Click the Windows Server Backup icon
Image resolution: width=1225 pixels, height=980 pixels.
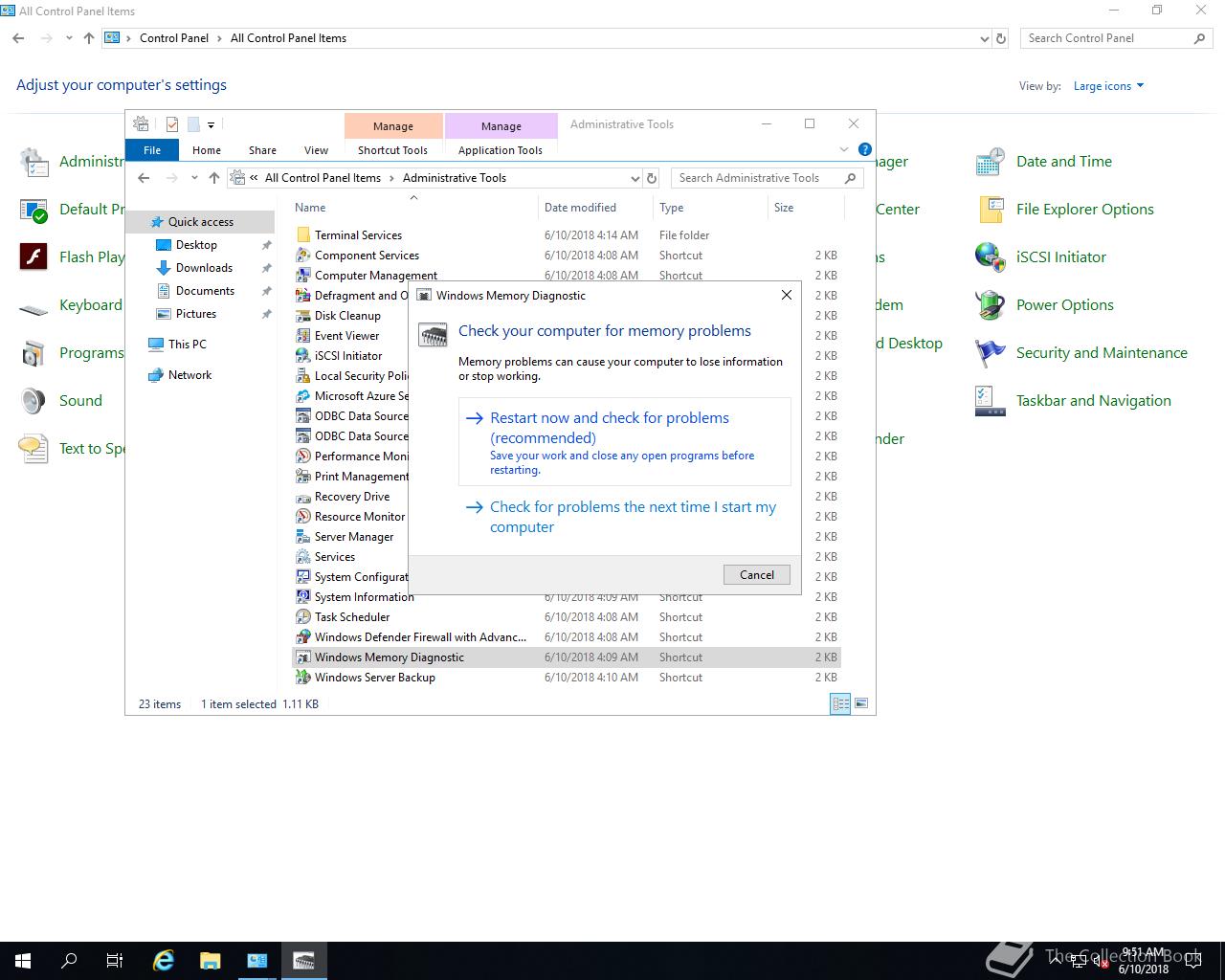point(303,678)
